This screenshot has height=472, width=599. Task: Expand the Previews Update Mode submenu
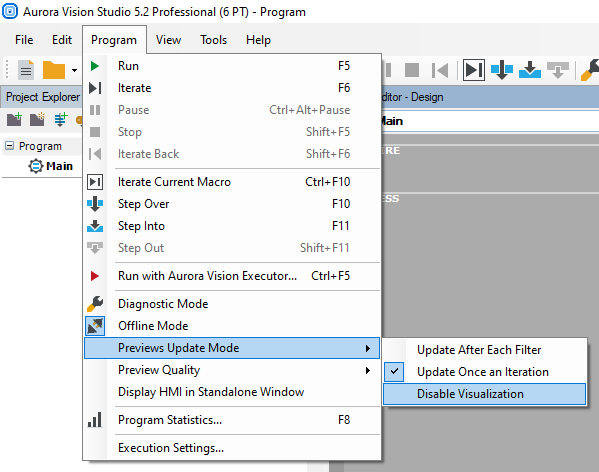(x=232, y=348)
